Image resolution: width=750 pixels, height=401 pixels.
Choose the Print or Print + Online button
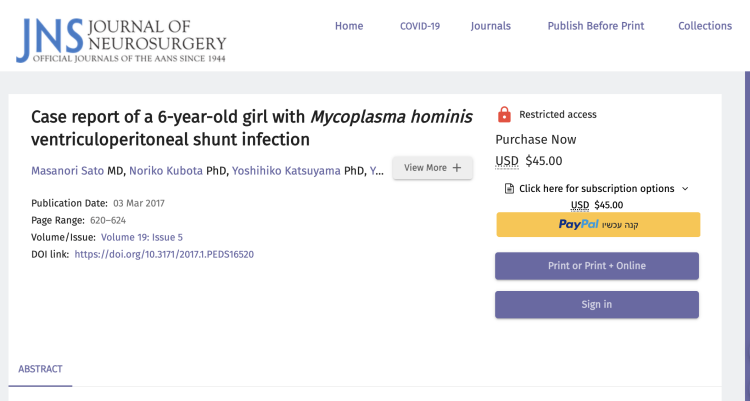point(597,265)
